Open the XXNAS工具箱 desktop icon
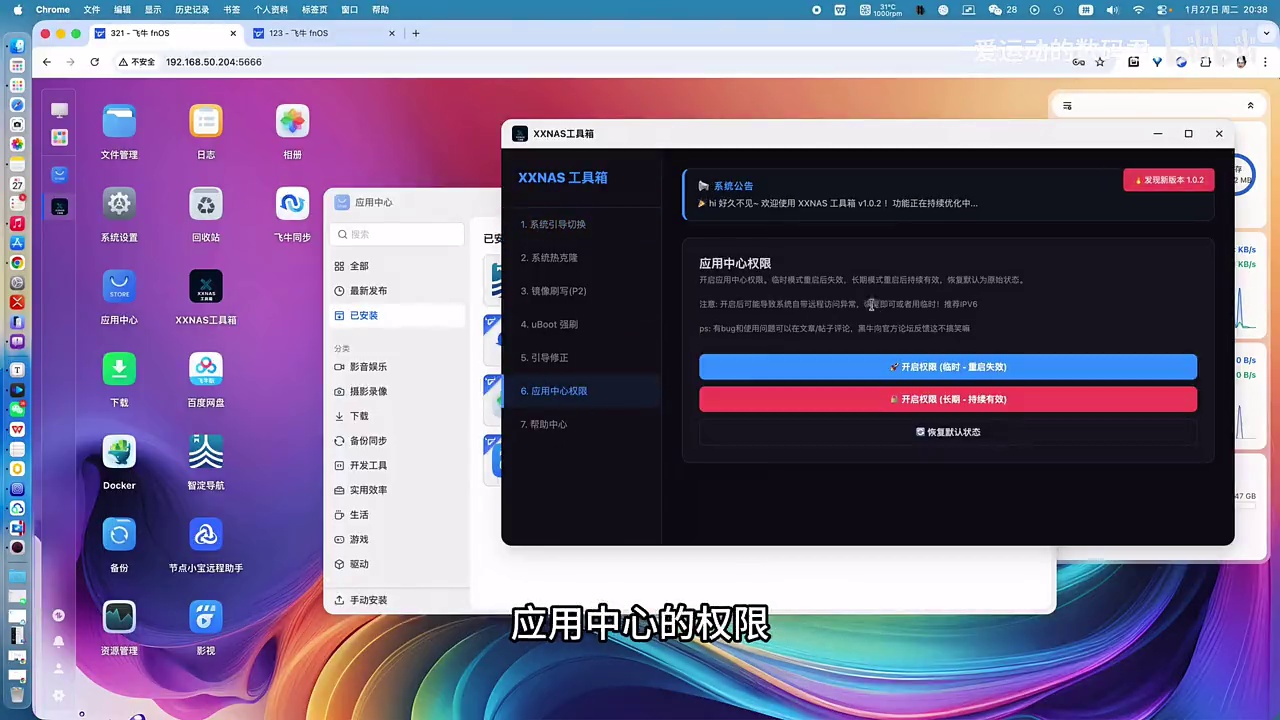1280x720 pixels. (x=206, y=287)
